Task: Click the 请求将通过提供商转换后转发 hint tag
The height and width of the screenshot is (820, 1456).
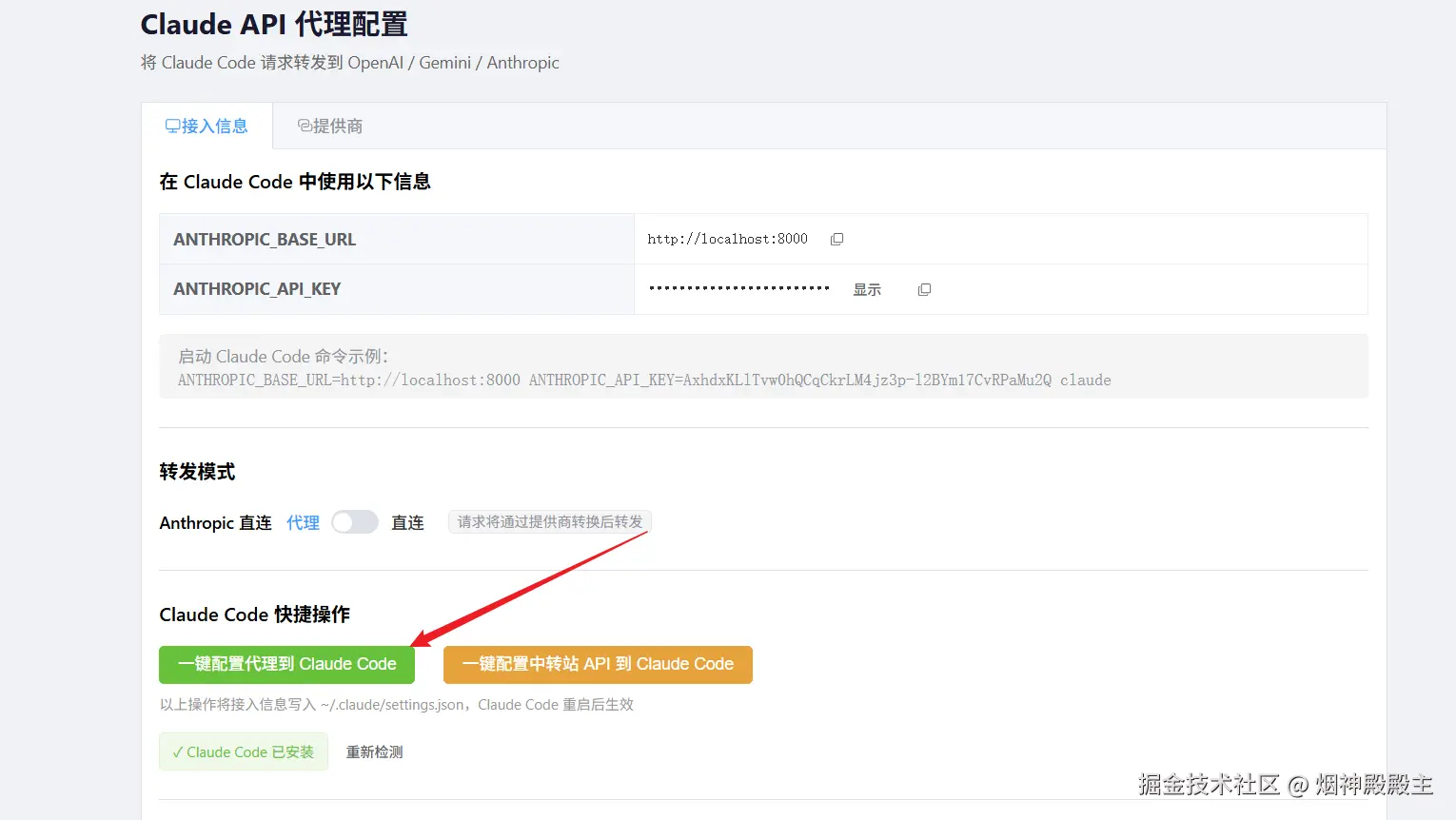Action: [x=550, y=521]
